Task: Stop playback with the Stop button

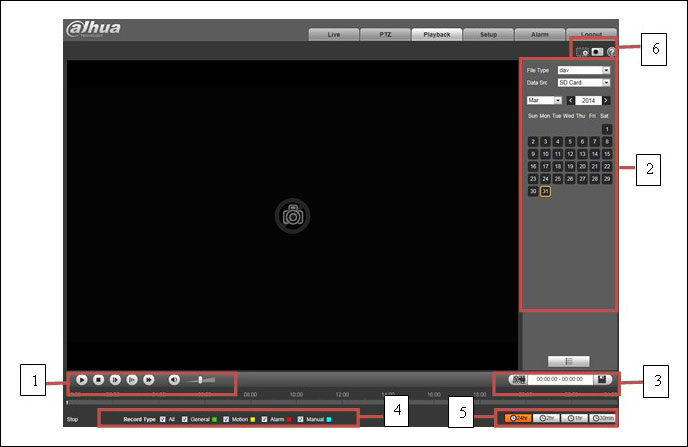Action: point(98,380)
